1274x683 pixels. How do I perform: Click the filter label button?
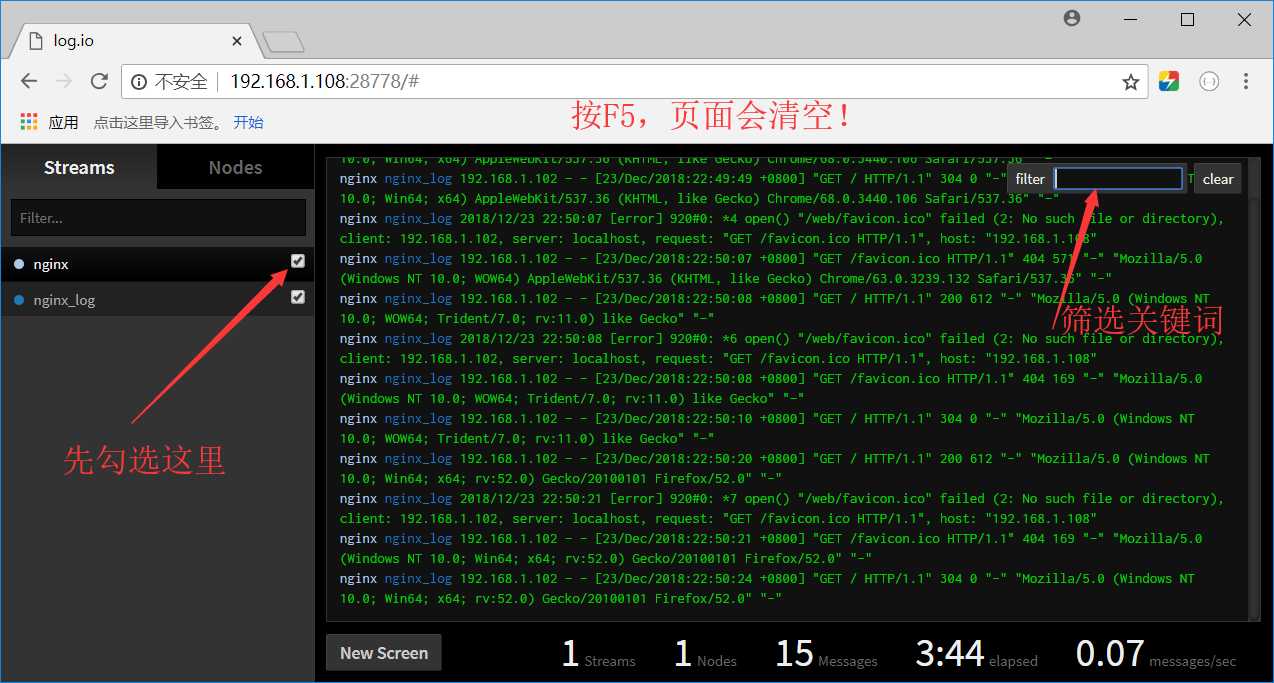(x=1030, y=179)
